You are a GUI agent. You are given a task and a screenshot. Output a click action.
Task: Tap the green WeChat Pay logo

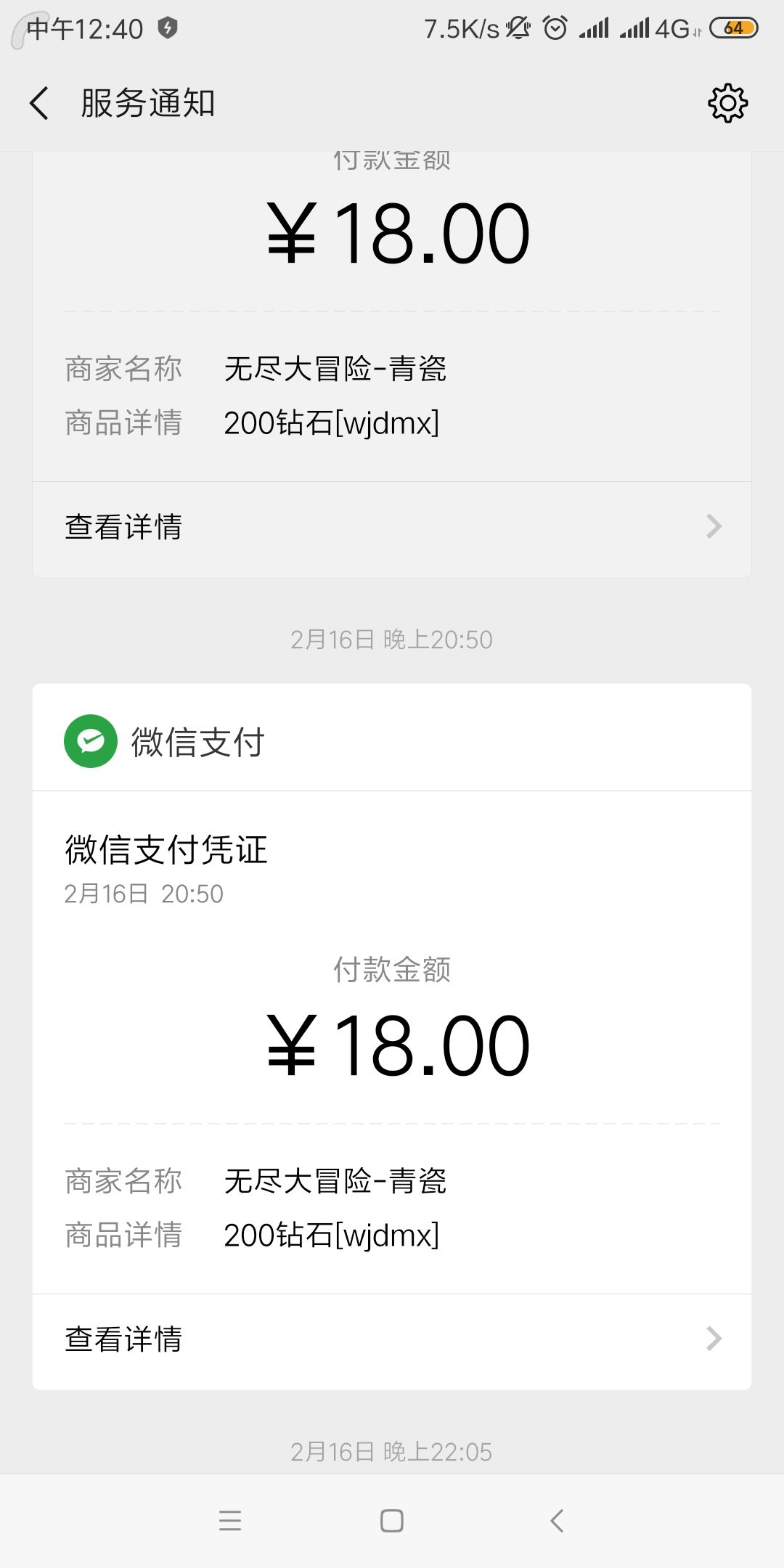[91, 741]
